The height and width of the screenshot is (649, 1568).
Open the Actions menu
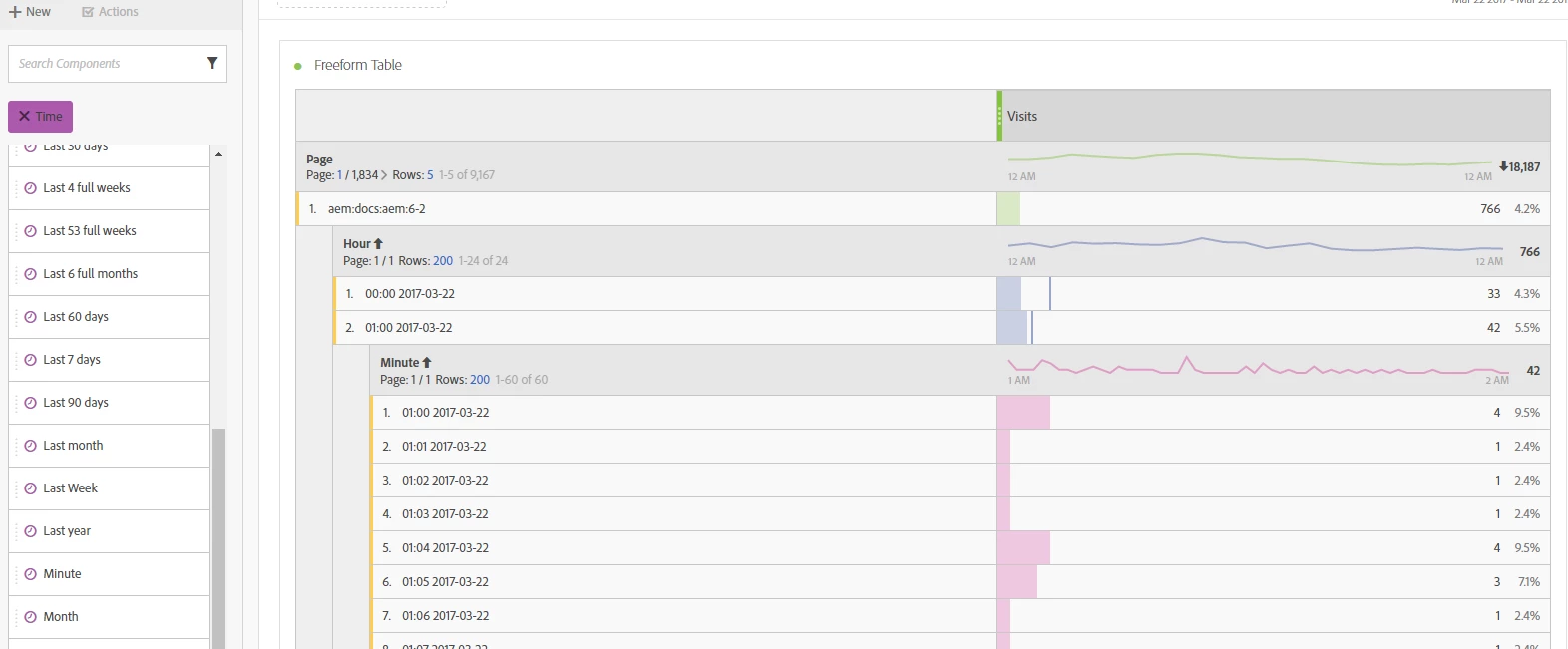110,12
